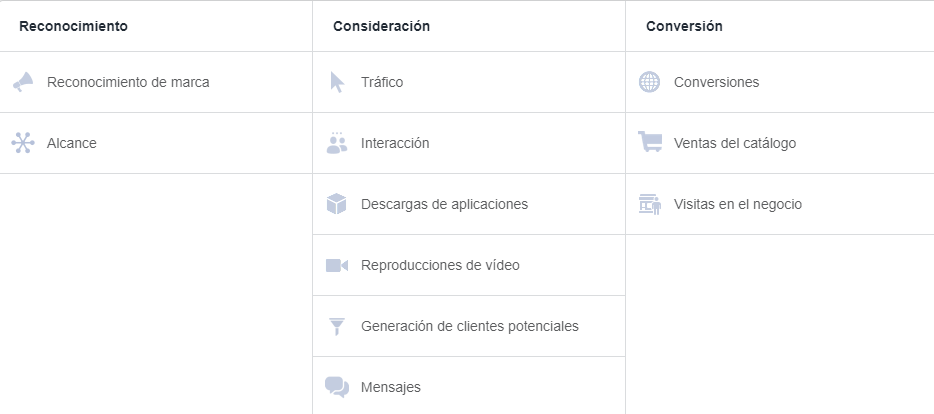This screenshot has width=934, height=414.
Task: Select the Ventas del catálogo option
Action: click(x=735, y=143)
